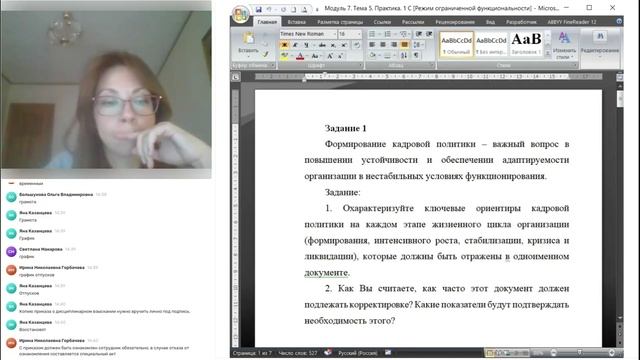Open the paragraph borders button

[x=388, y=55]
